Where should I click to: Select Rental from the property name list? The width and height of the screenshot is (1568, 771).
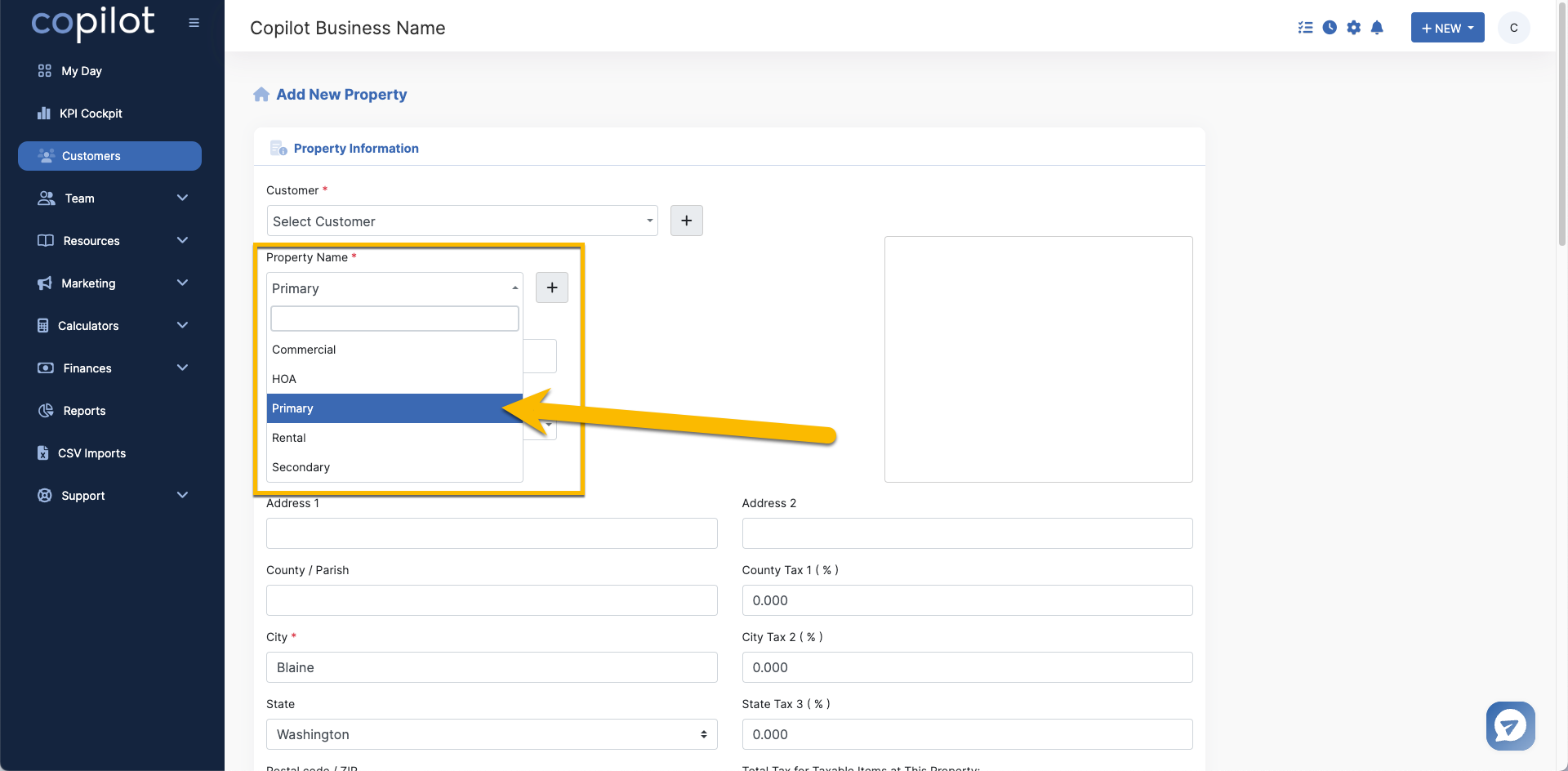click(394, 438)
